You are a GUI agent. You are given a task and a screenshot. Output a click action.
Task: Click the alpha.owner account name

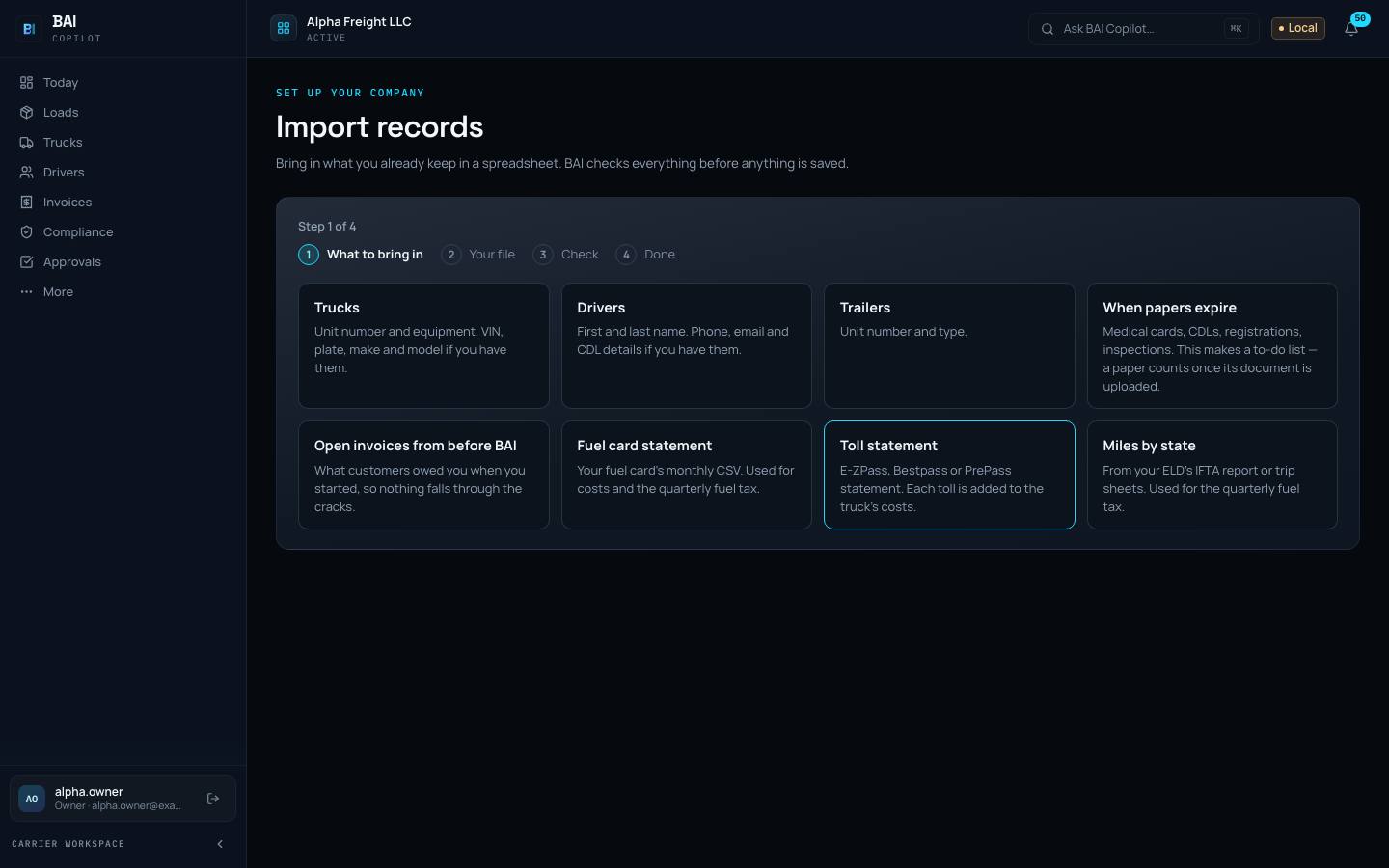[x=89, y=792]
